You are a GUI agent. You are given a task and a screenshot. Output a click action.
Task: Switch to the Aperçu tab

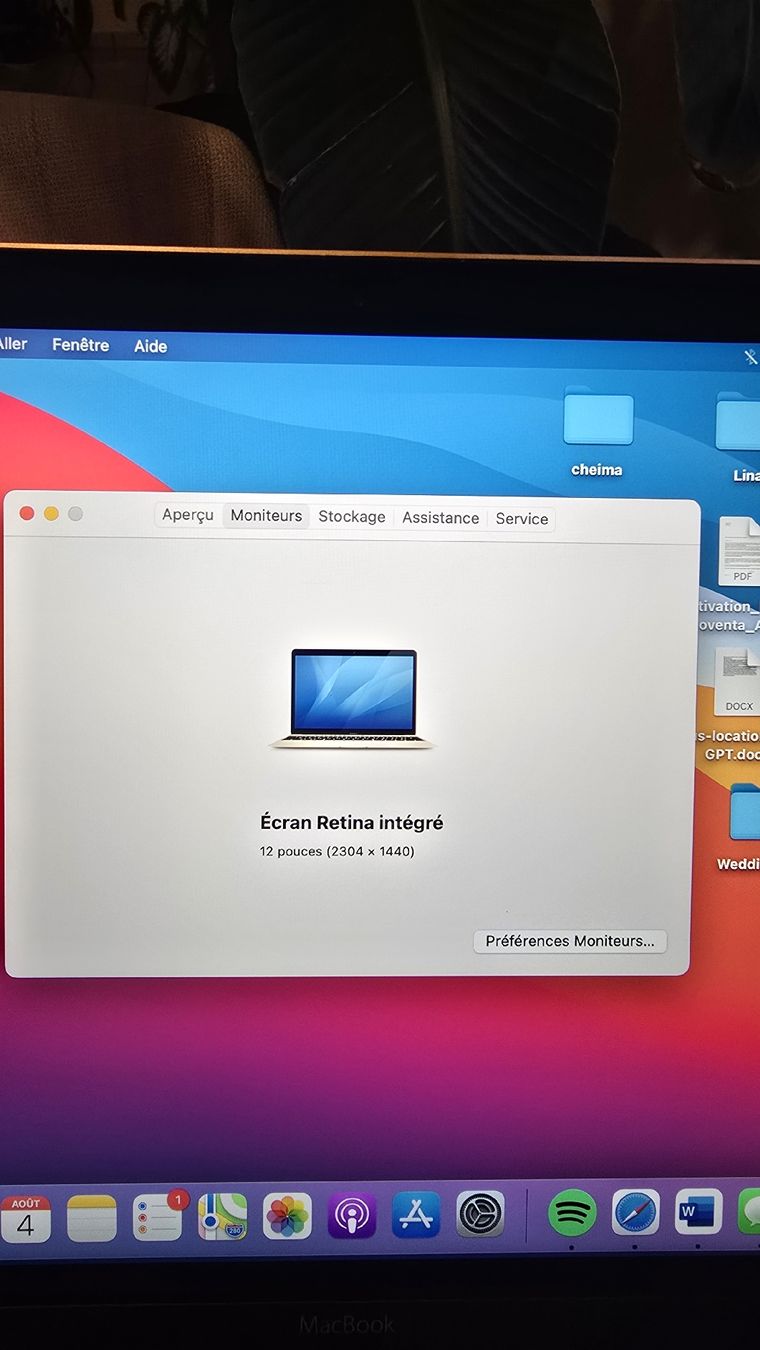click(188, 515)
